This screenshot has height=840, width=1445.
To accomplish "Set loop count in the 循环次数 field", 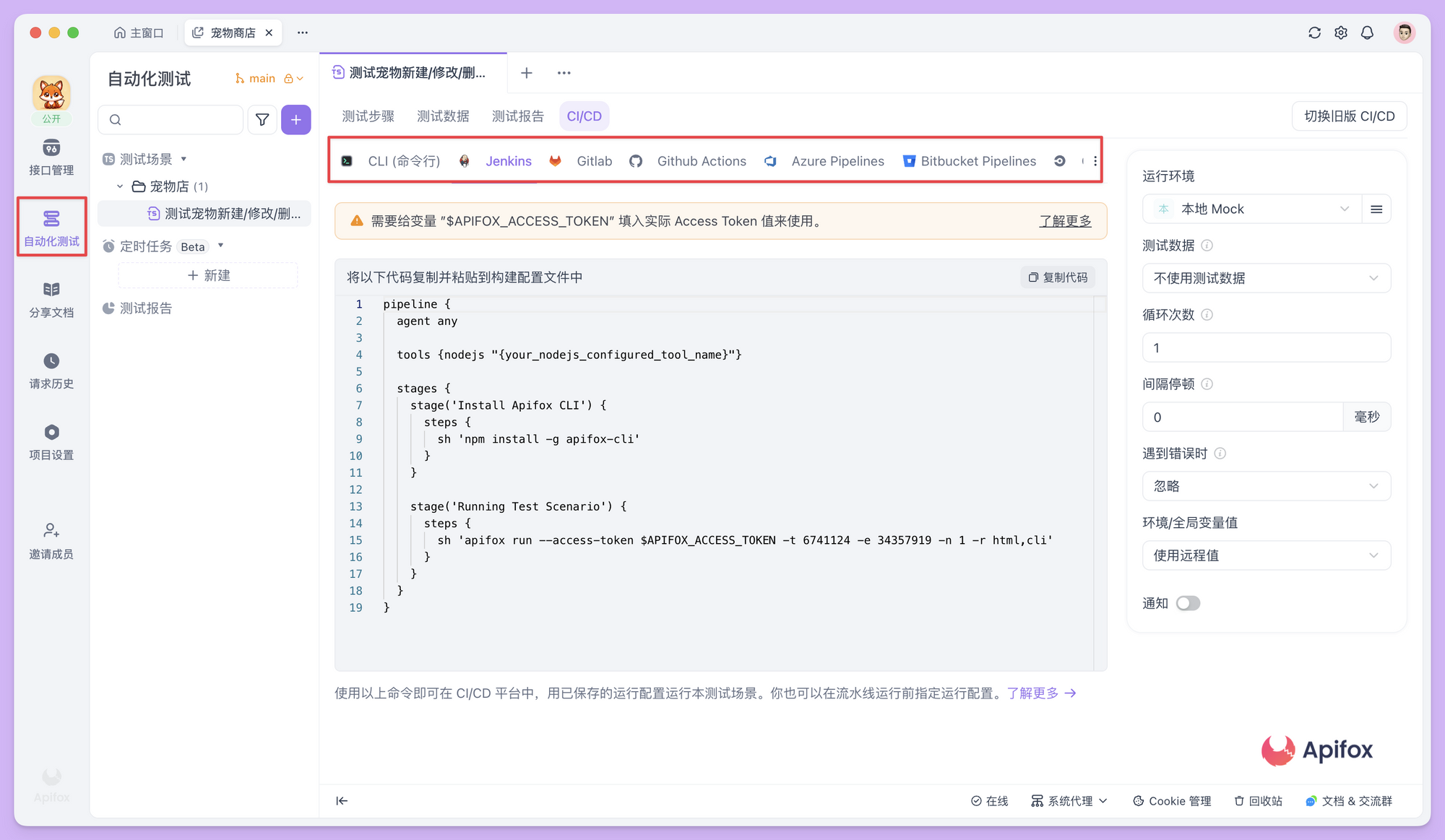I will (1266, 347).
